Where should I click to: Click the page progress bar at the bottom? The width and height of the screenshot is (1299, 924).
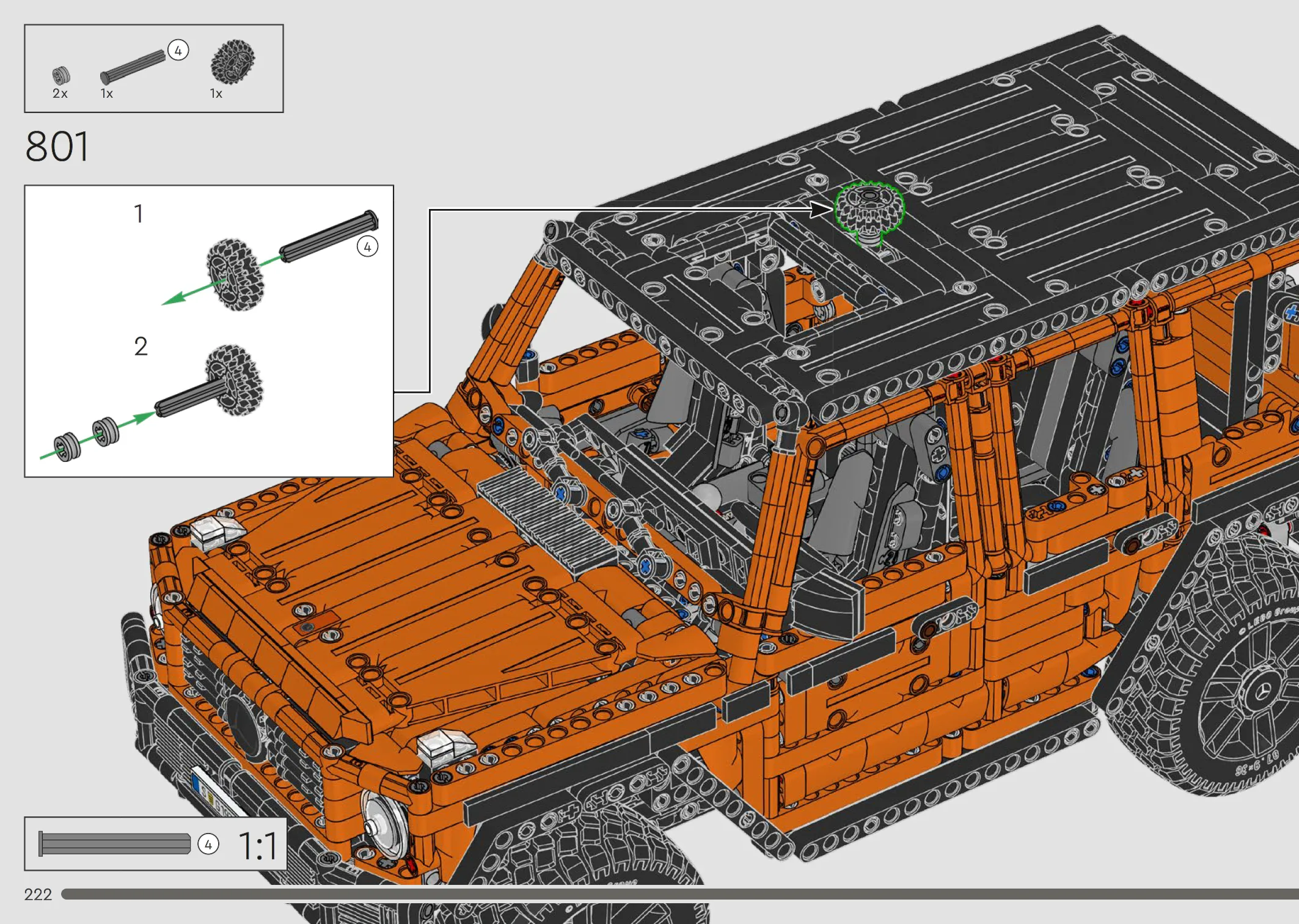679,894
